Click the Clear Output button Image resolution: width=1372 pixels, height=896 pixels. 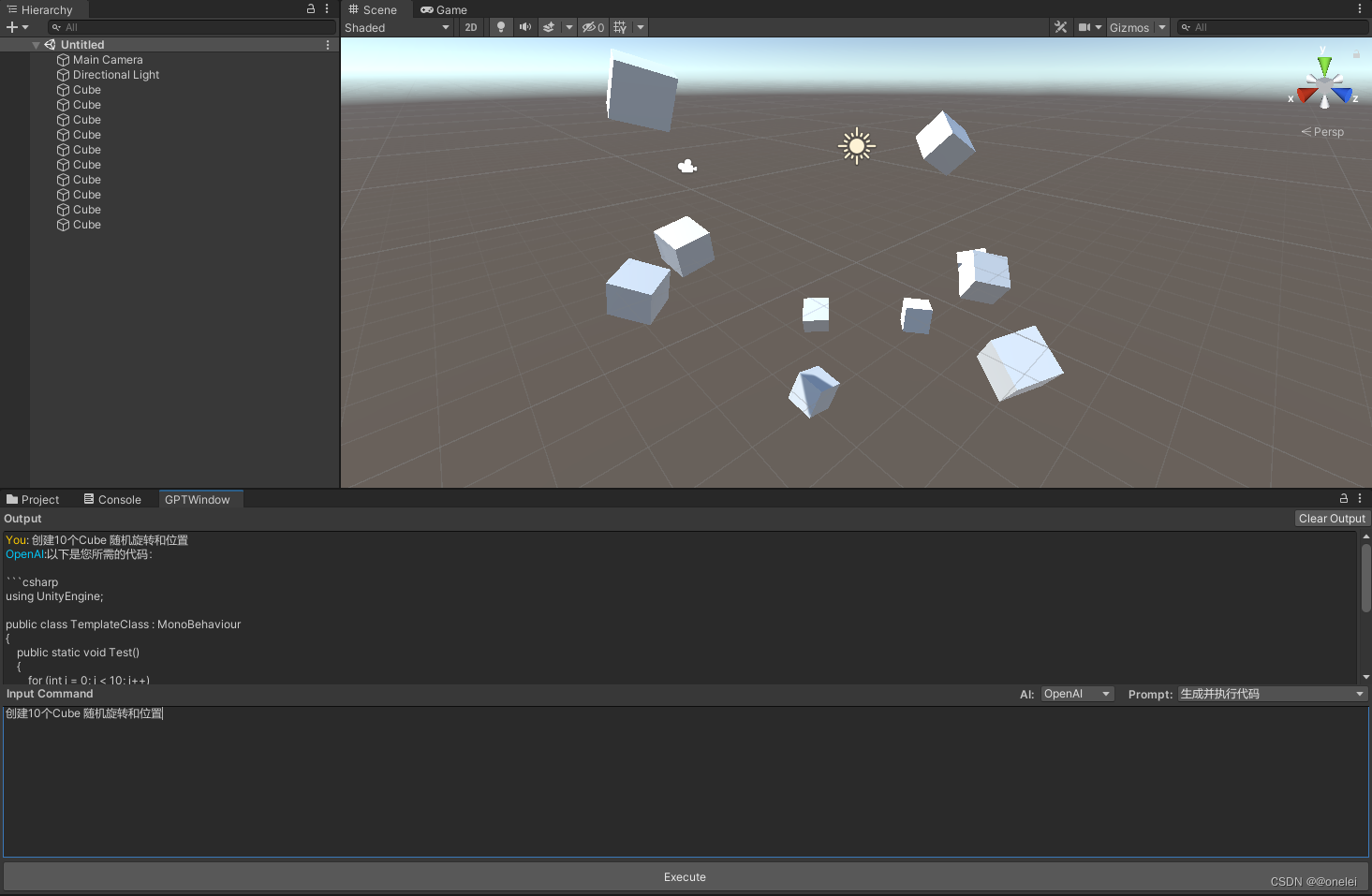tap(1332, 519)
